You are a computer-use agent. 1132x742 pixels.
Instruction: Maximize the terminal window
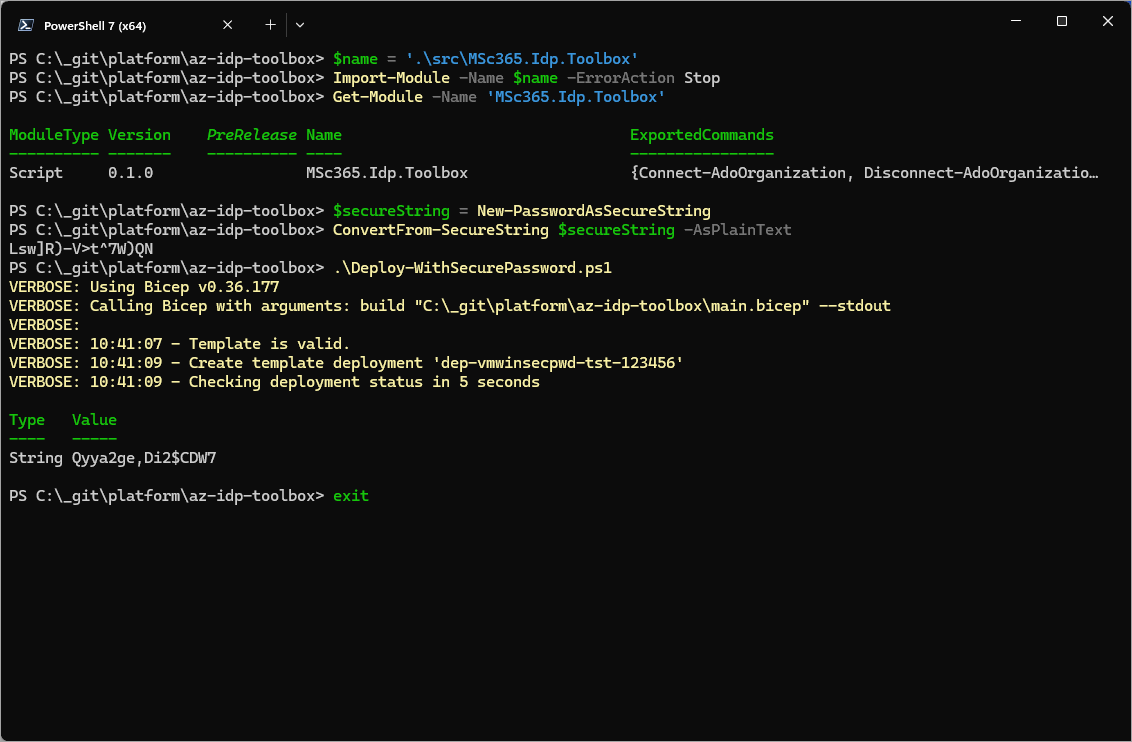(1062, 21)
